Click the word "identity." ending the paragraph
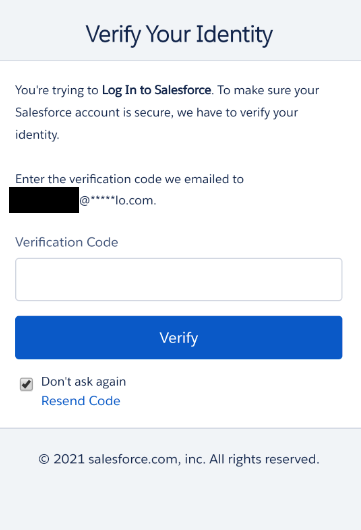 click(x=37, y=135)
